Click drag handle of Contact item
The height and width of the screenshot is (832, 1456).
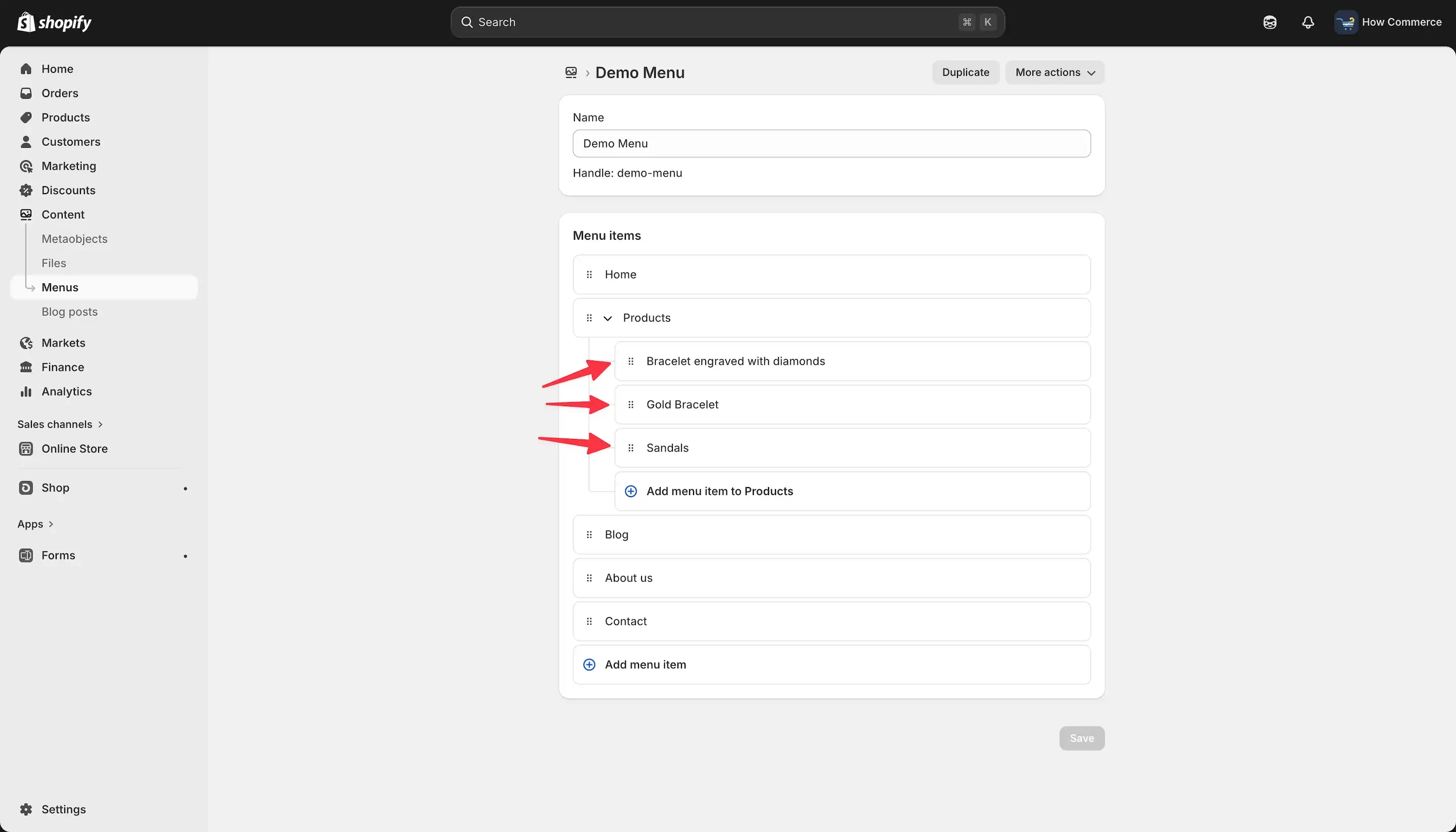click(x=589, y=621)
